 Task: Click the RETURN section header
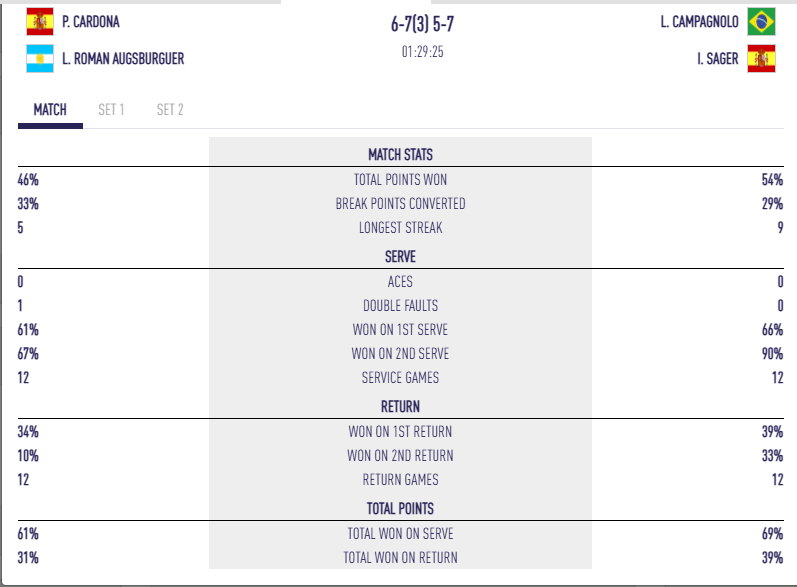click(400, 407)
